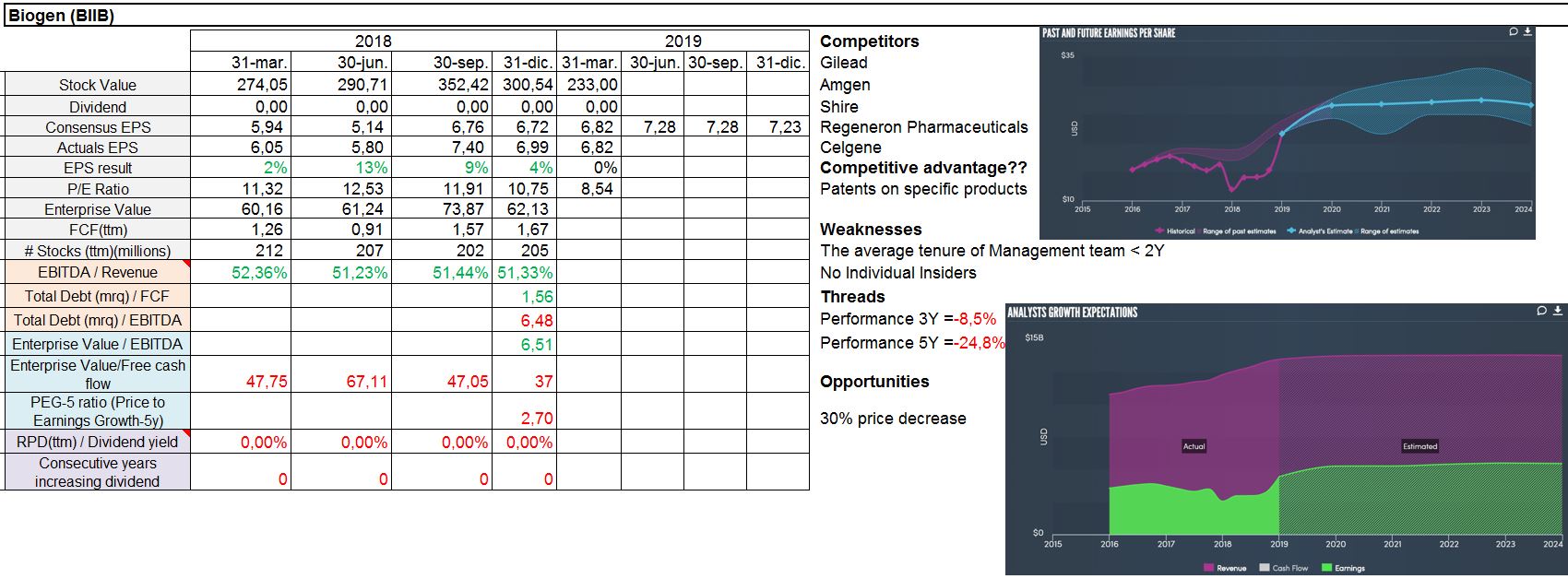The width and height of the screenshot is (1568, 579).
Task: Select the Gilead competitor cell
Action: (844, 63)
